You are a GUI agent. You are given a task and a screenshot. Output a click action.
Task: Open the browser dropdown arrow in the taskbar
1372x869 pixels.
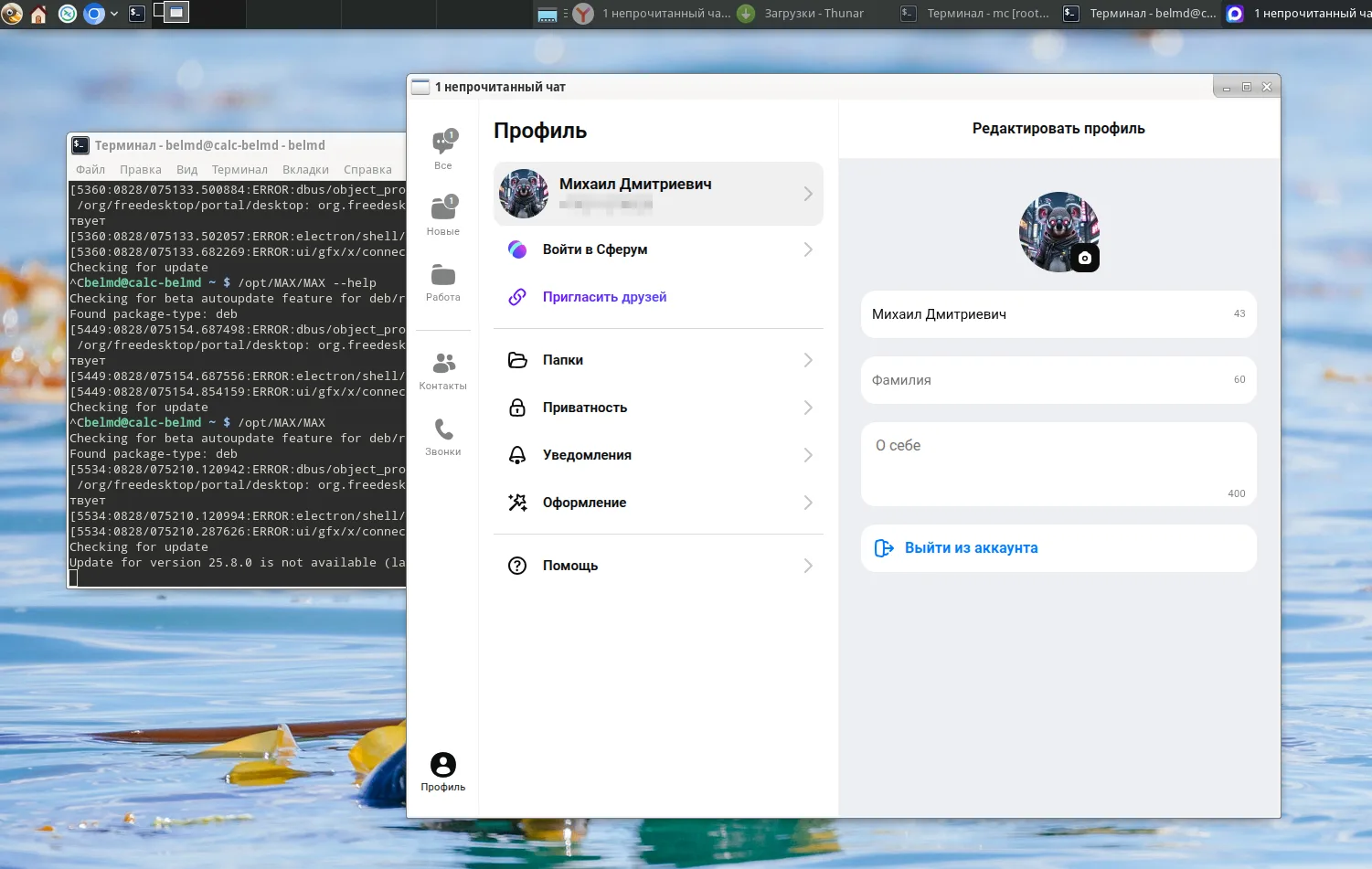(x=113, y=14)
